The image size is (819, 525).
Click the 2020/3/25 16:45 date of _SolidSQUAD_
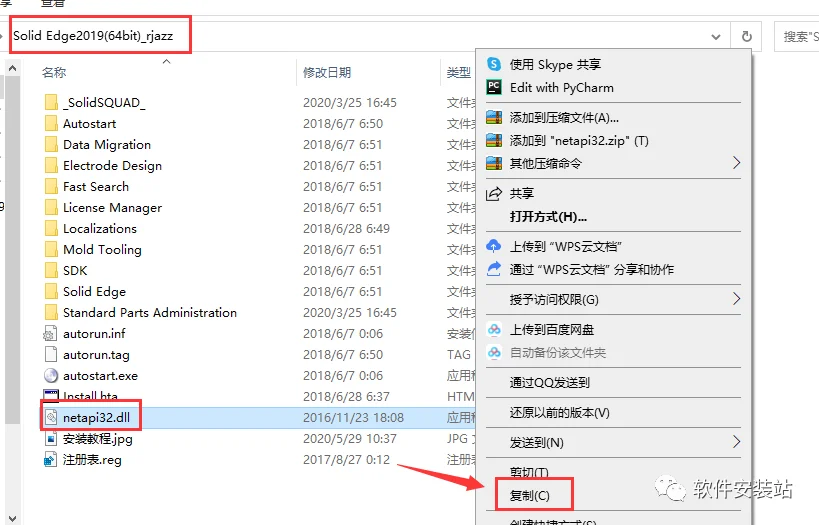pyautogui.click(x=350, y=102)
